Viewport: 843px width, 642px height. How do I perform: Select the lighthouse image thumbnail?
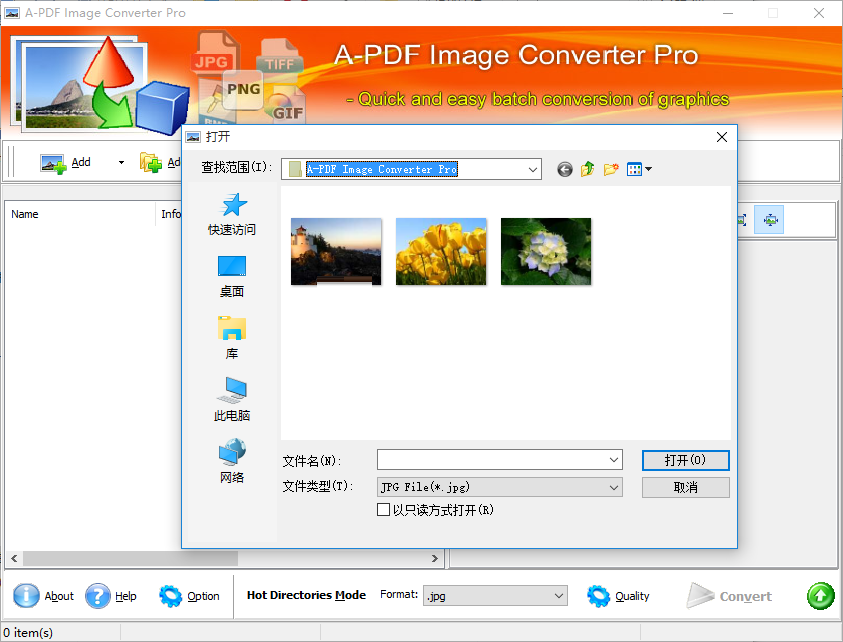point(336,251)
